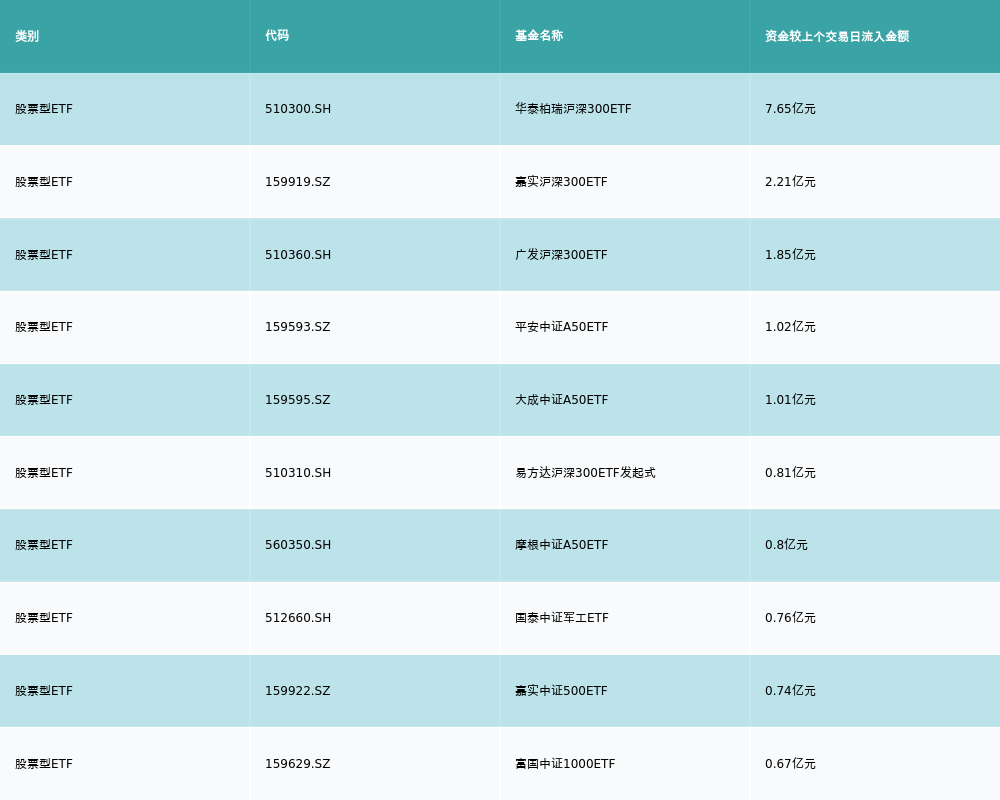Click the 1.01亿元 inflow value

[x=790, y=400]
